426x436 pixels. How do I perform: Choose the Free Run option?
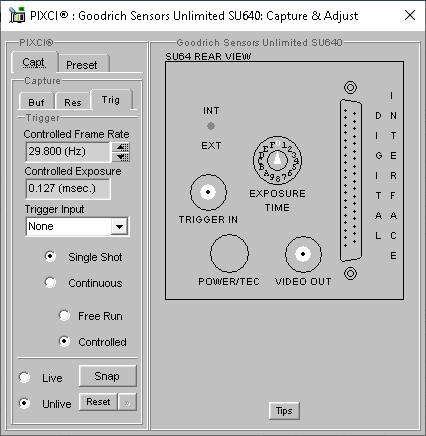pyautogui.click(x=64, y=315)
